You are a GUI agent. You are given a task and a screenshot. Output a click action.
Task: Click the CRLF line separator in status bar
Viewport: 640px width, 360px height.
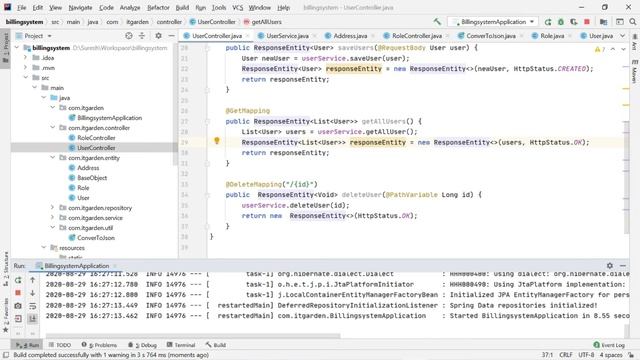tap(566, 355)
